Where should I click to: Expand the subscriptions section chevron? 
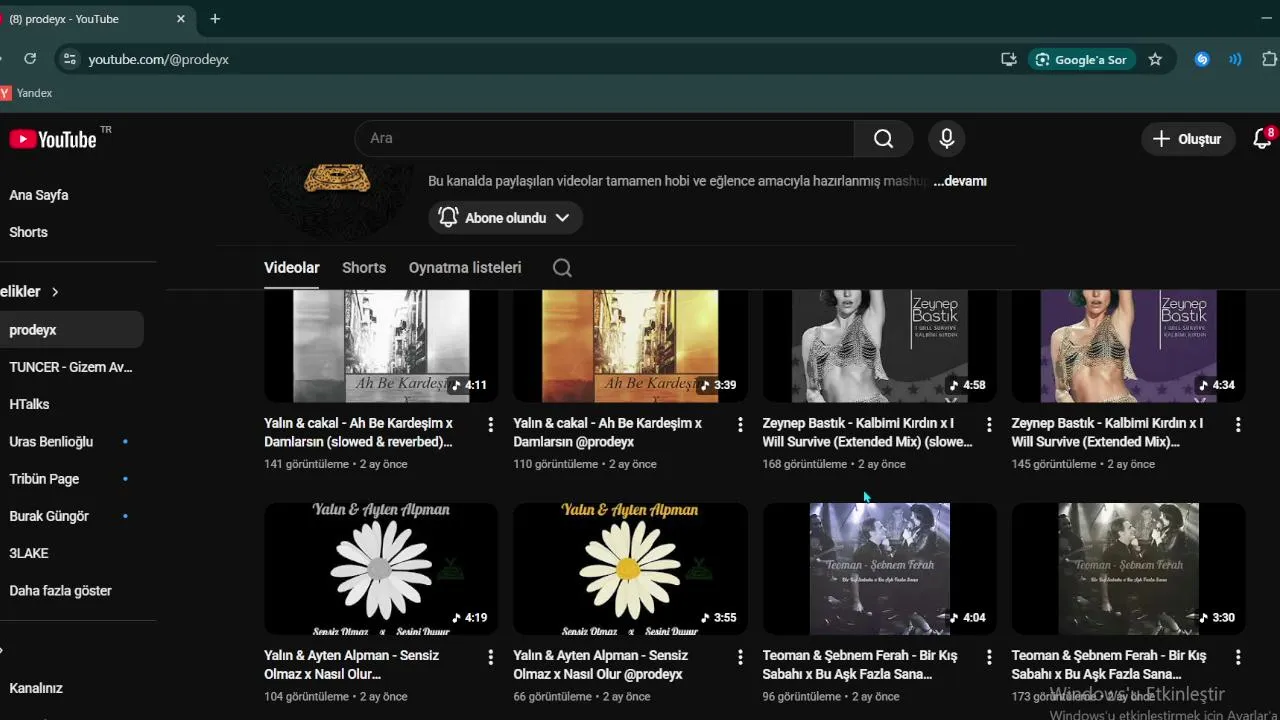click(55, 292)
